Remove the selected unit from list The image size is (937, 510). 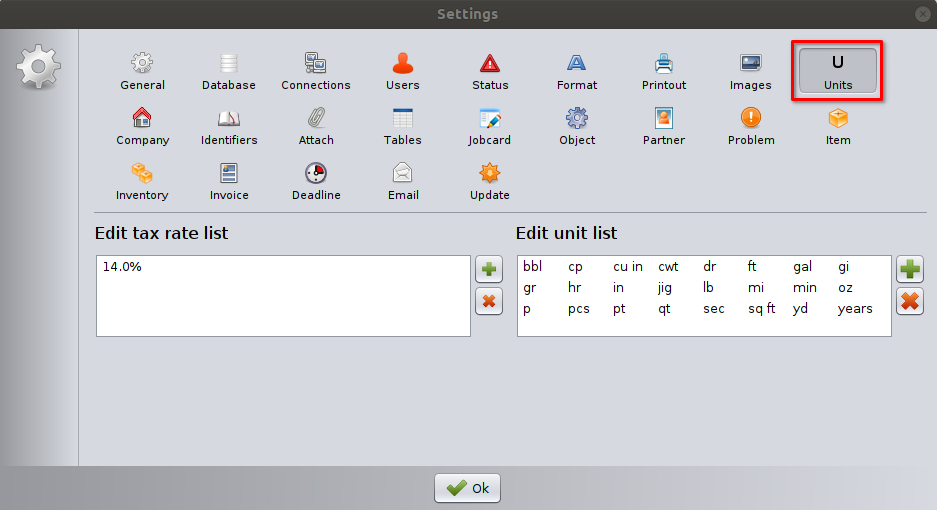pos(910,301)
